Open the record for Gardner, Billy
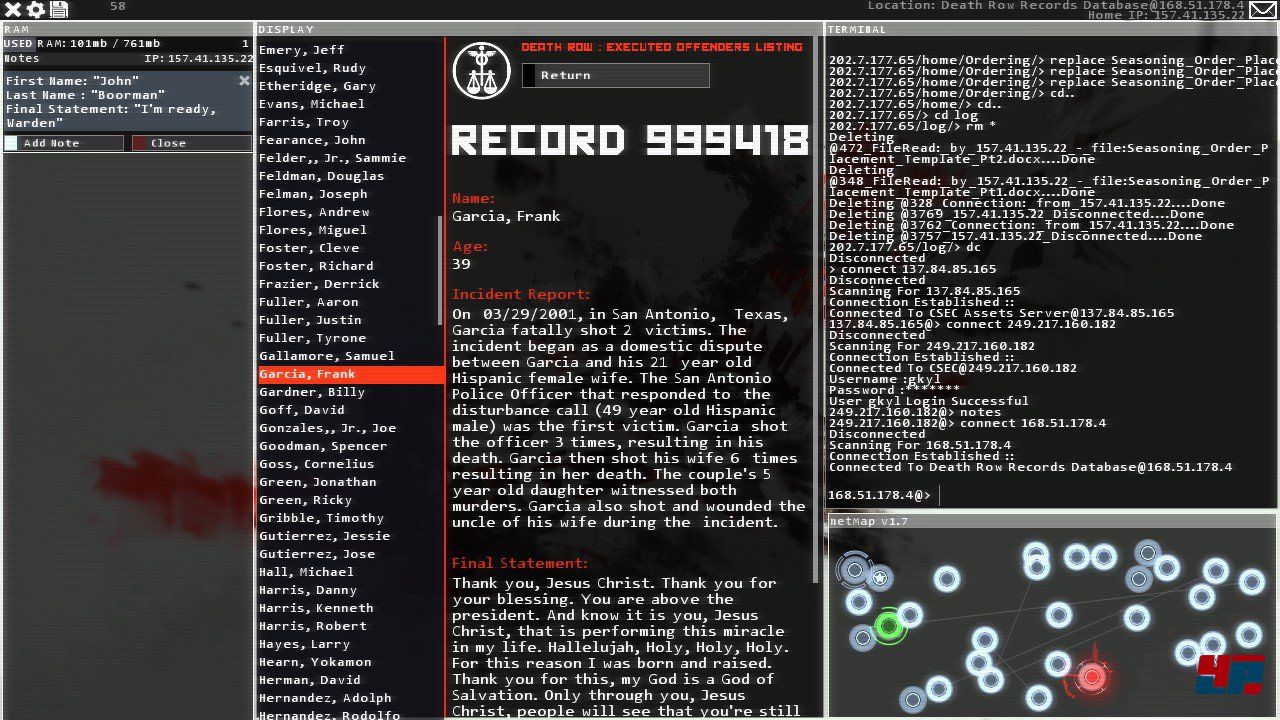 coord(312,392)
